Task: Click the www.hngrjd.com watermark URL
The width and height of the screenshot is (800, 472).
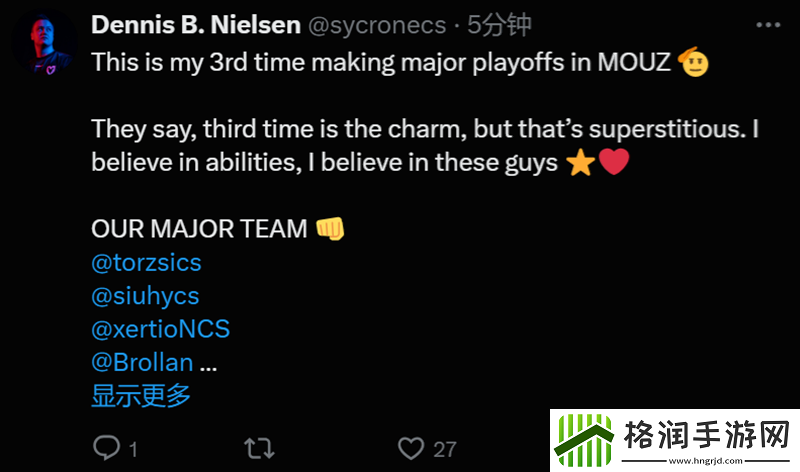Action: (x=706, y=462)
